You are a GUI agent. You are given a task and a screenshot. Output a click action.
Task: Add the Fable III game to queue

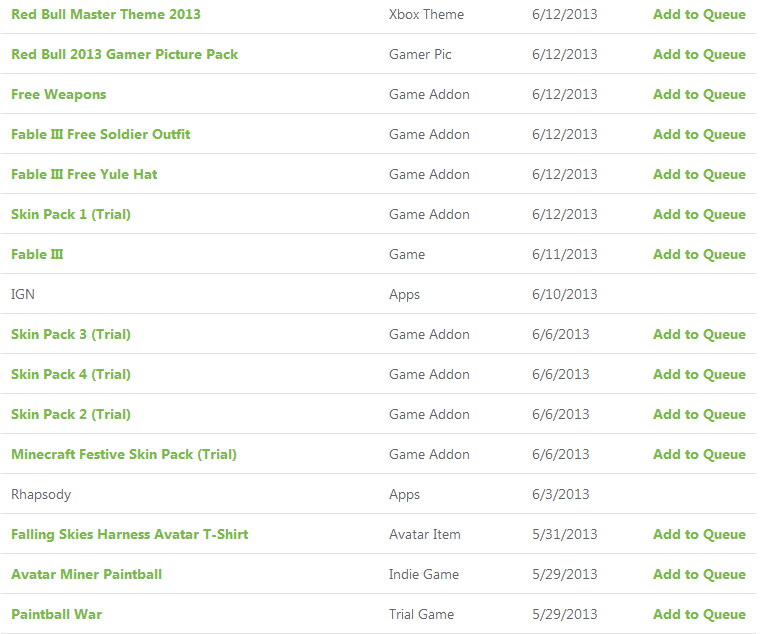click(x=699, y=254)
